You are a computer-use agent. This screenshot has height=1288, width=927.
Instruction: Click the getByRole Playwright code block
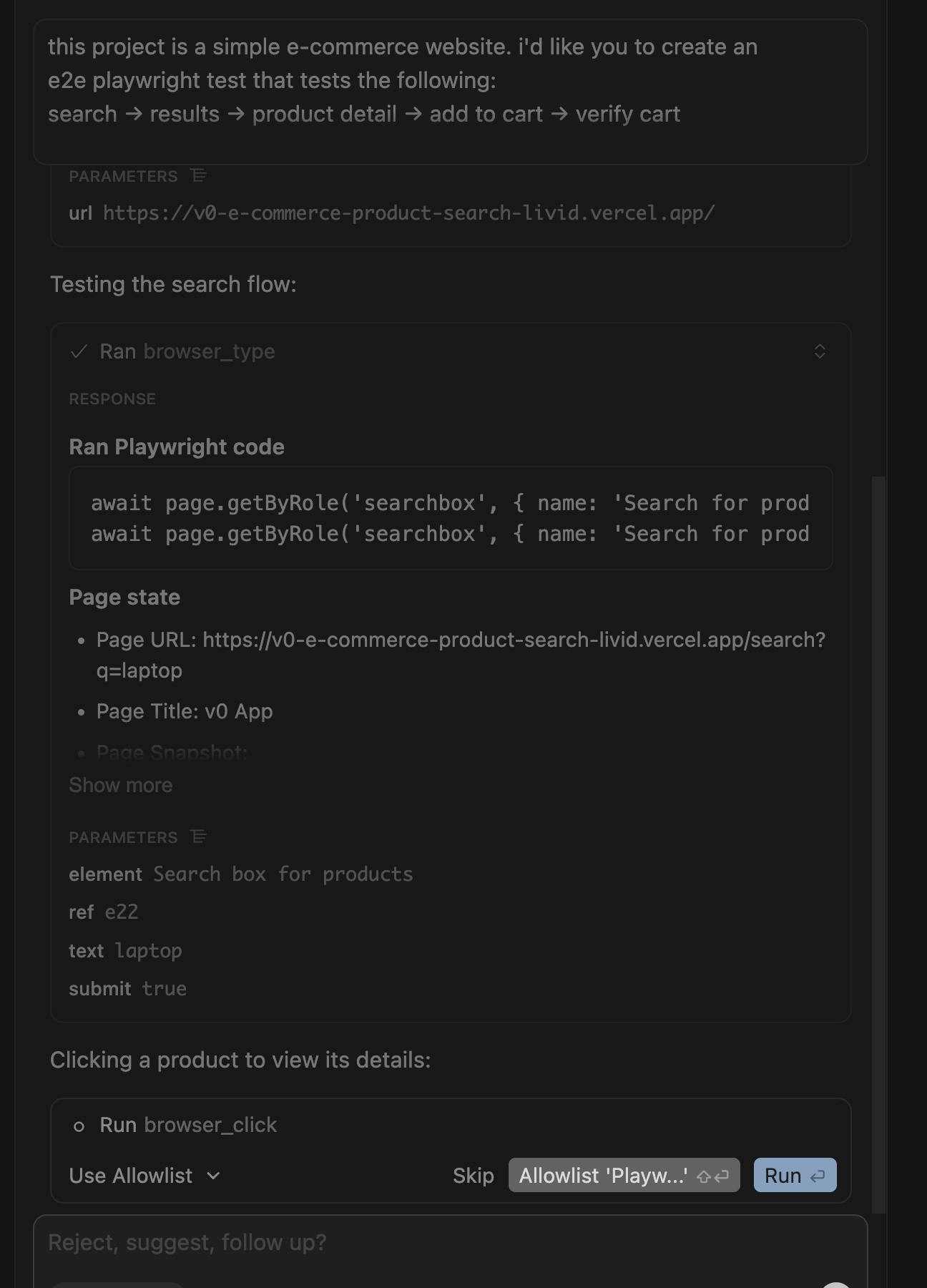tap(451, 518)
